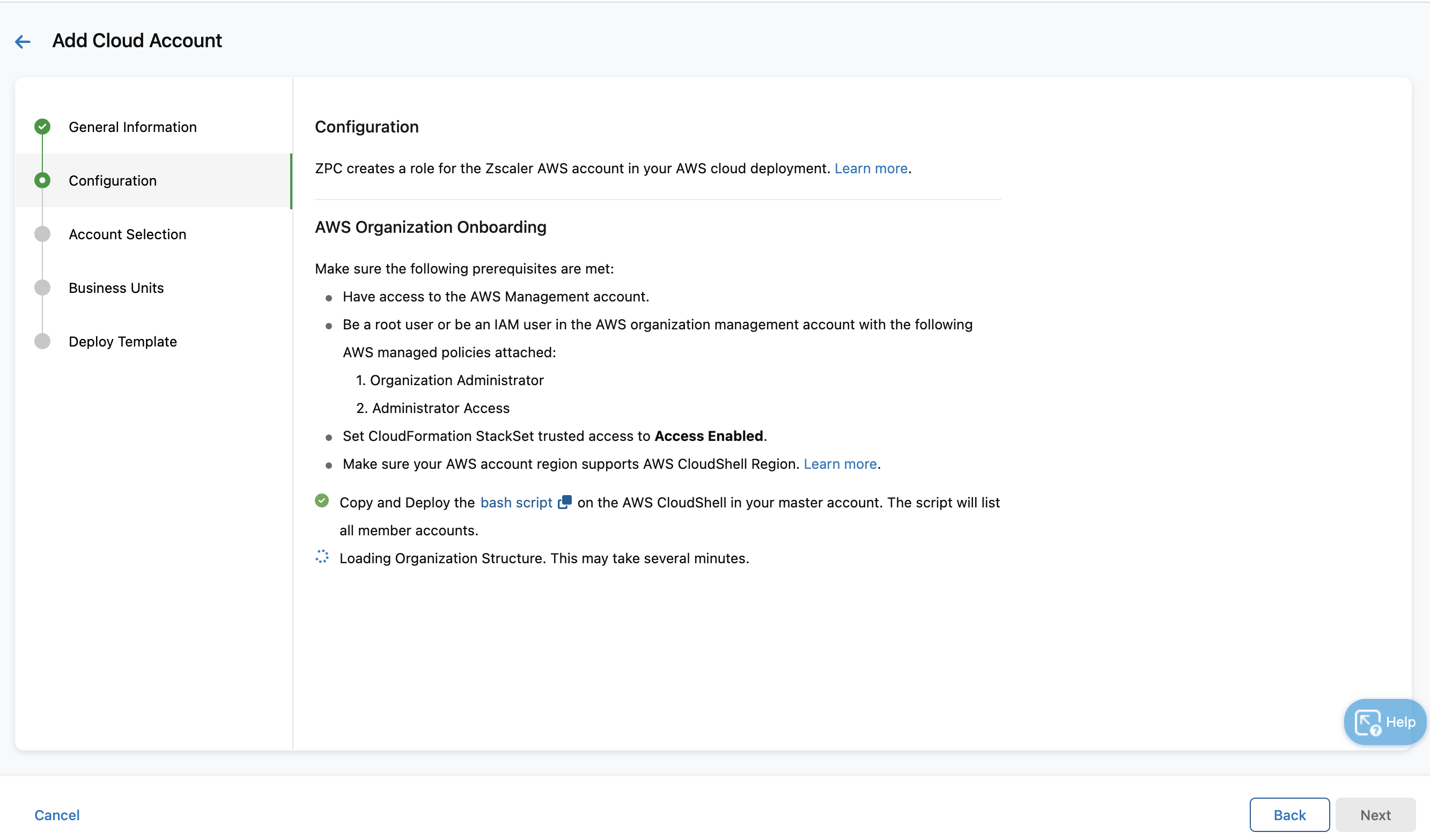Screen dimensions: 1430x840
Task: Open the Help widget in the corner
Action: coord(1383,721)
